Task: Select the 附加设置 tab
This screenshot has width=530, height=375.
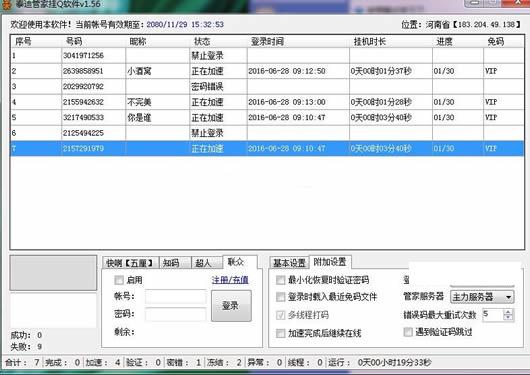Action: (330, 262)
